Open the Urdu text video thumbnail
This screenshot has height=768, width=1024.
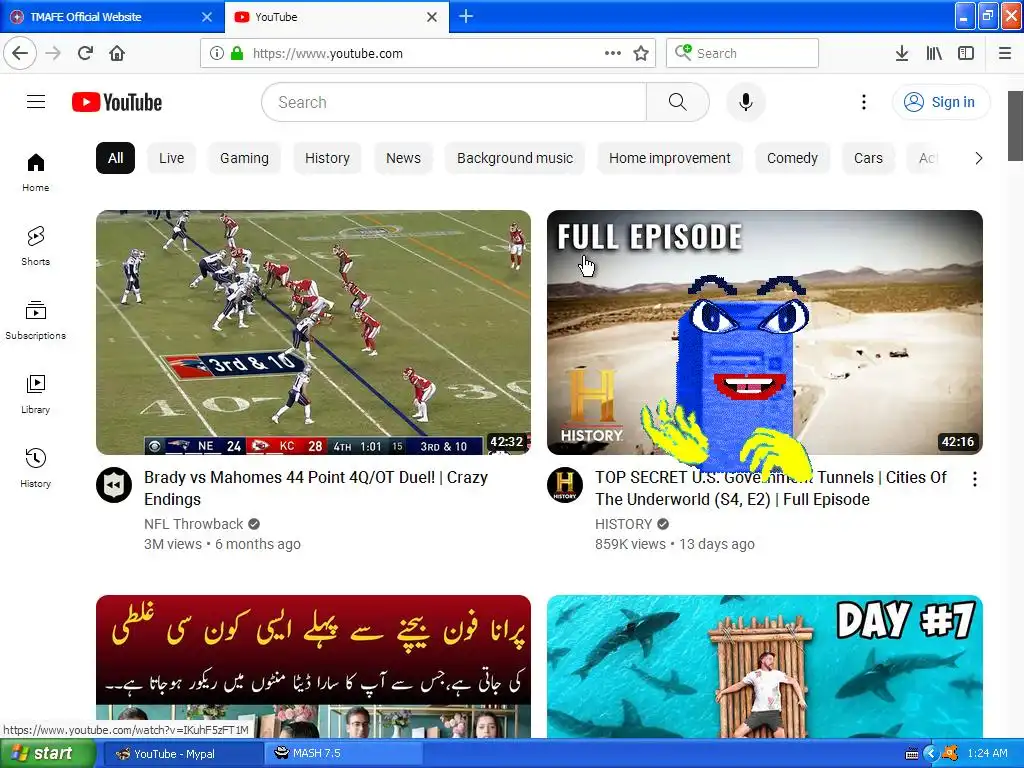pos(313,666)
